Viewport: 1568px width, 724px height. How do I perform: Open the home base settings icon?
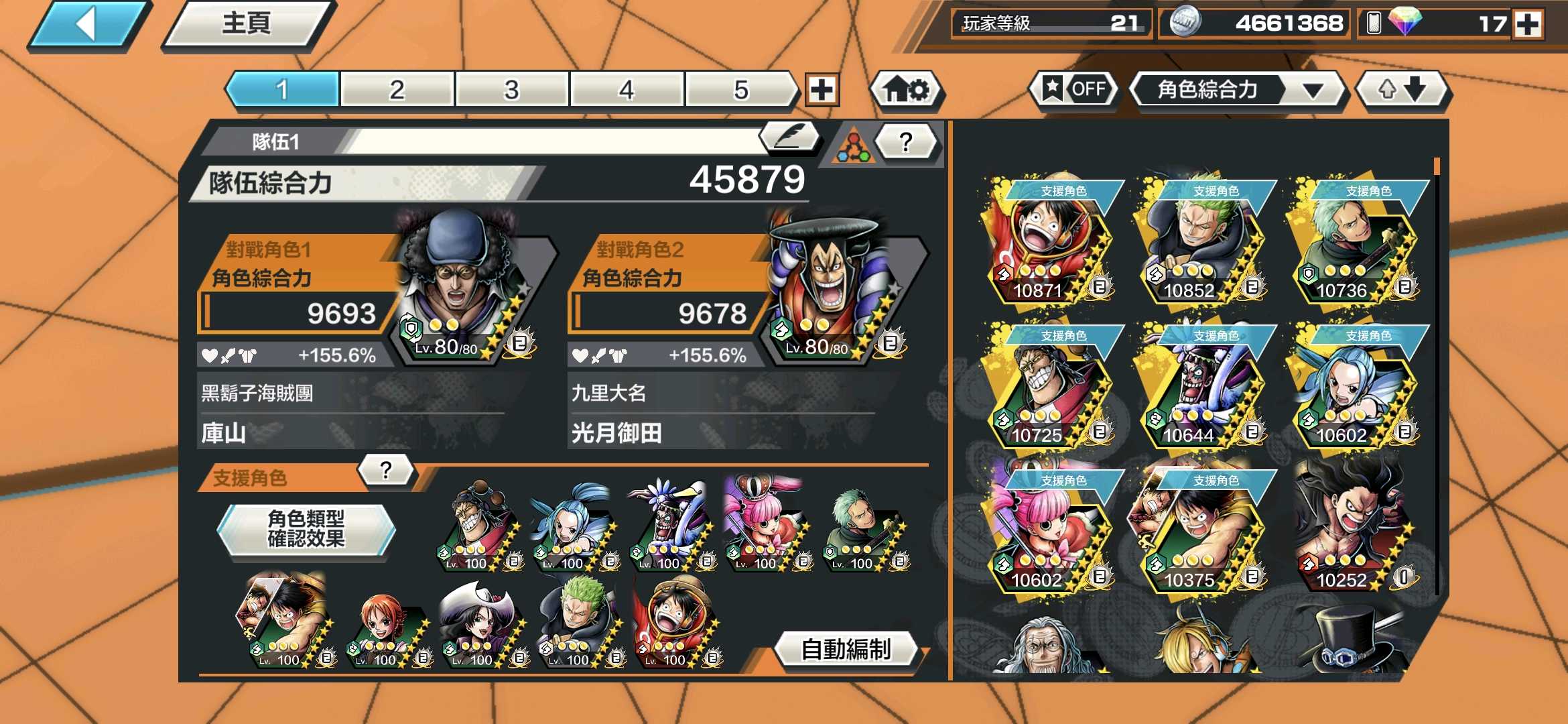tap(905, 90)
